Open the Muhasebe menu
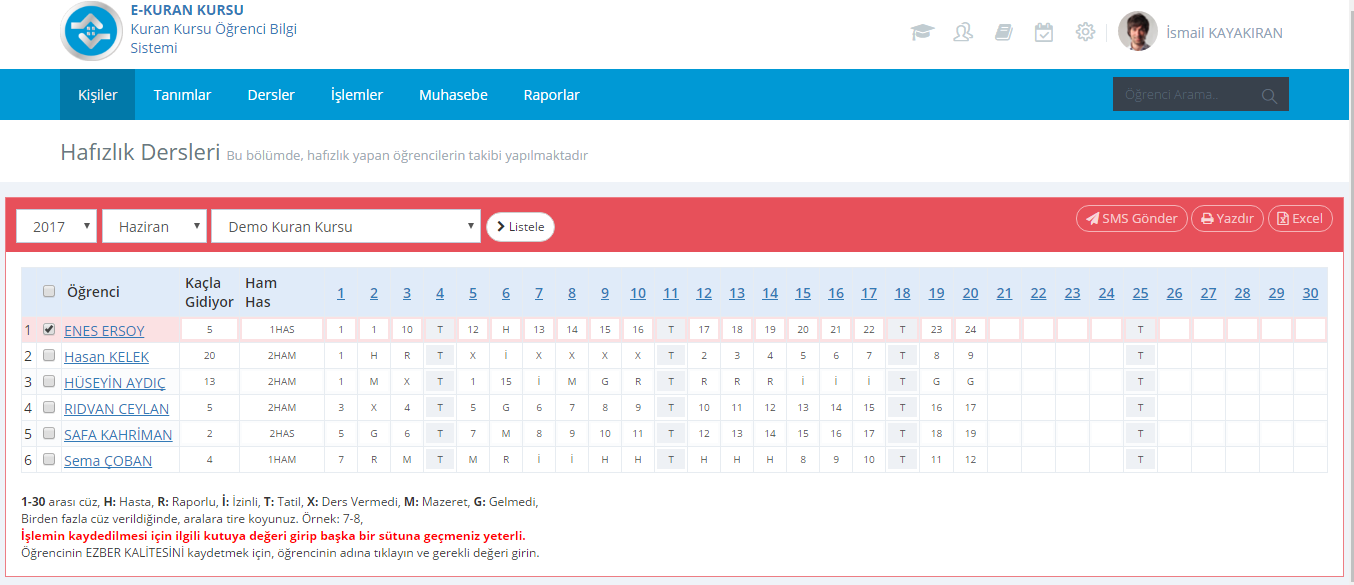 tap(453, 95)
